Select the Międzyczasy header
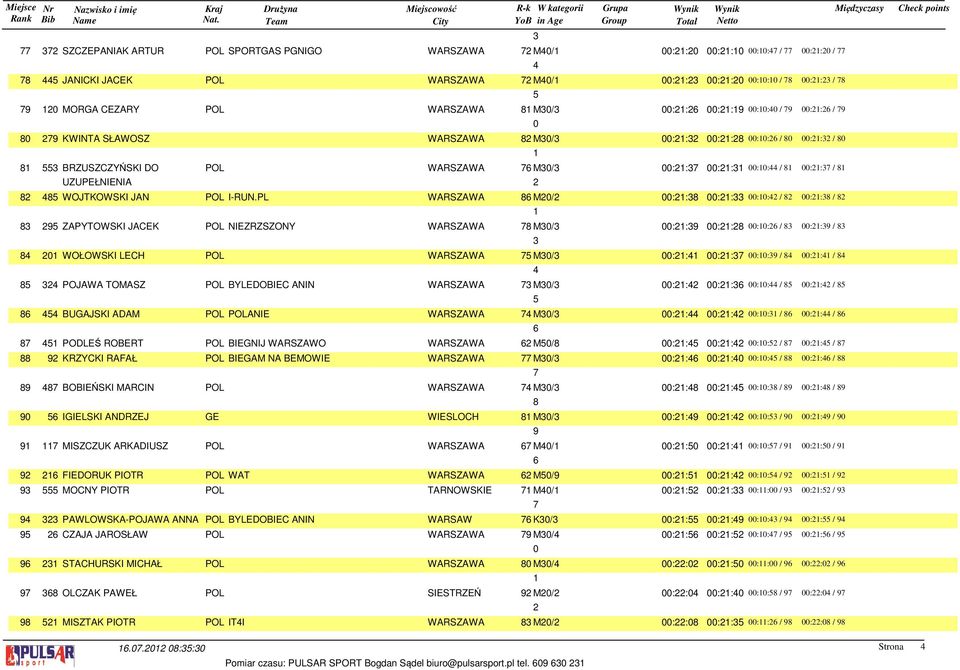 pos(859,9)
